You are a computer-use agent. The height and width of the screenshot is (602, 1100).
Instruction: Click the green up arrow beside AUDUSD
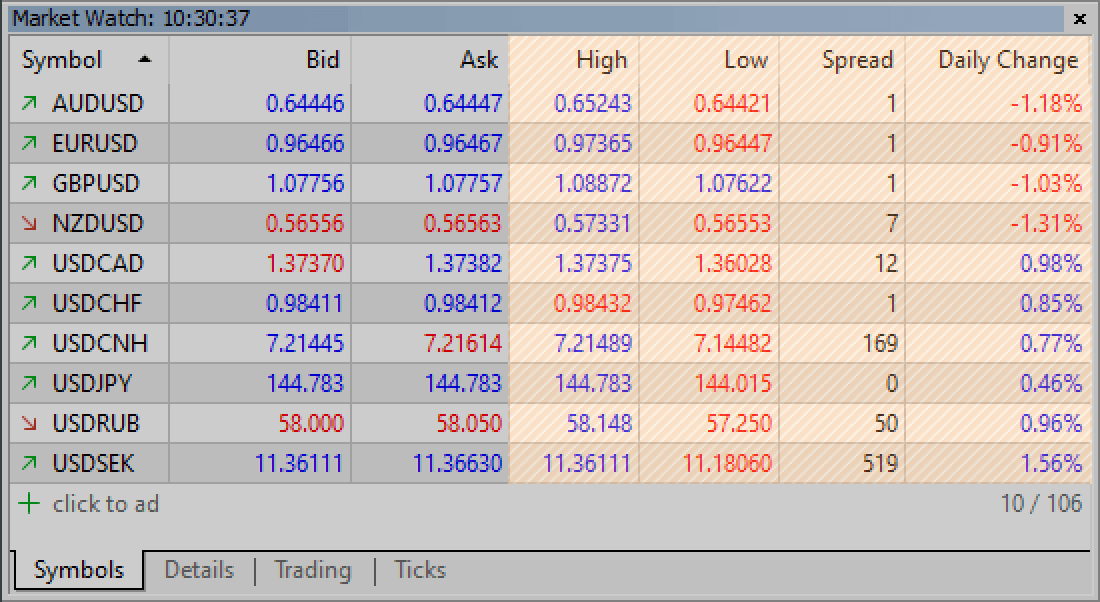(30, 103)
